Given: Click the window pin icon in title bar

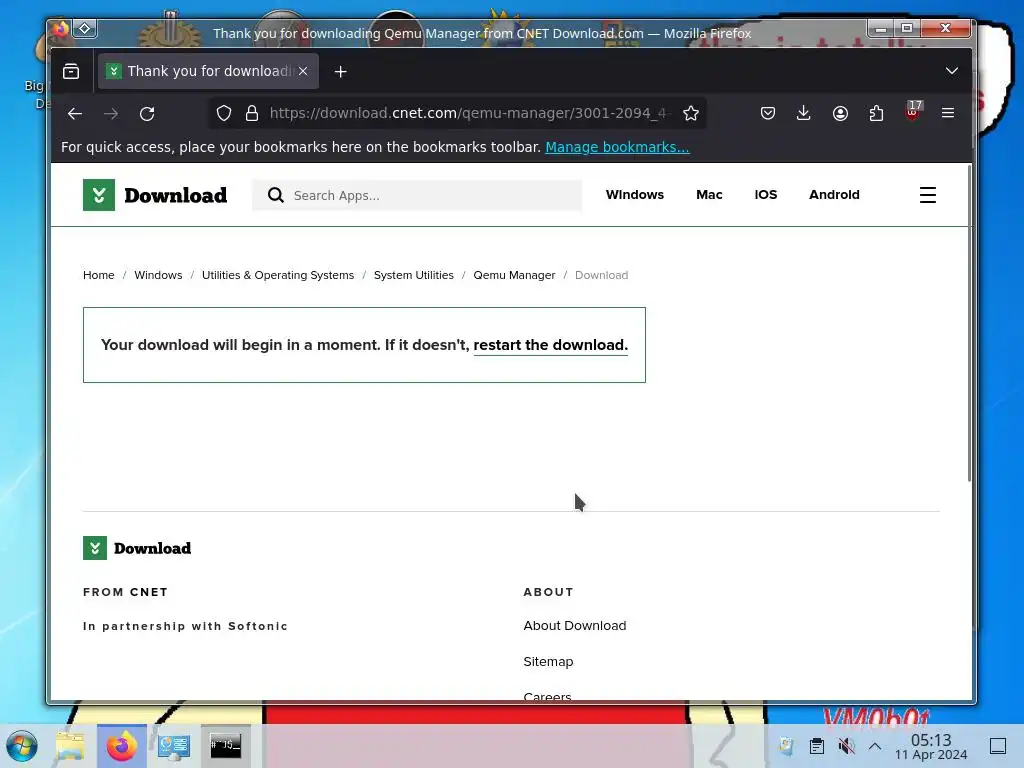Looking at the screenshot, I should coord(85,28).
